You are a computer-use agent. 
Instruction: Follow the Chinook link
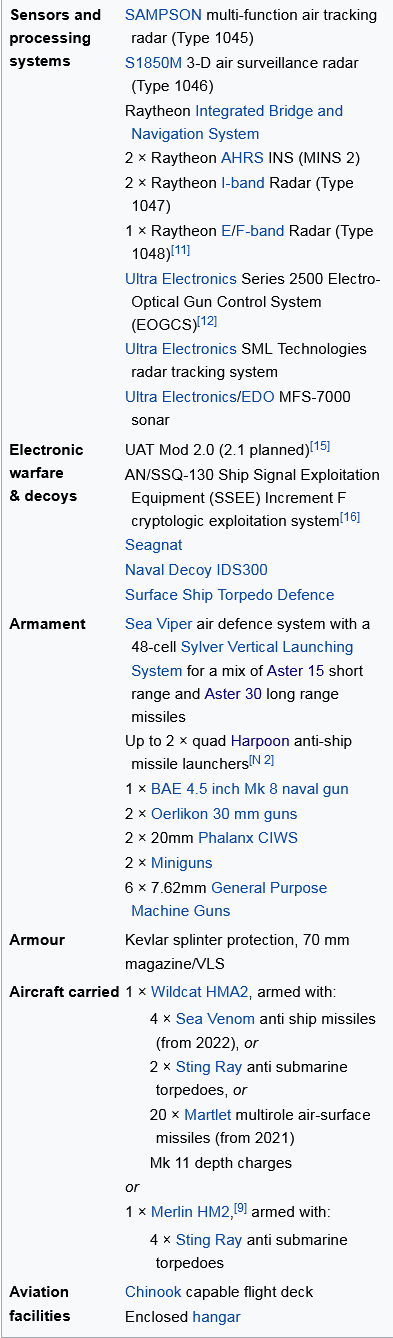[153, 1292]
